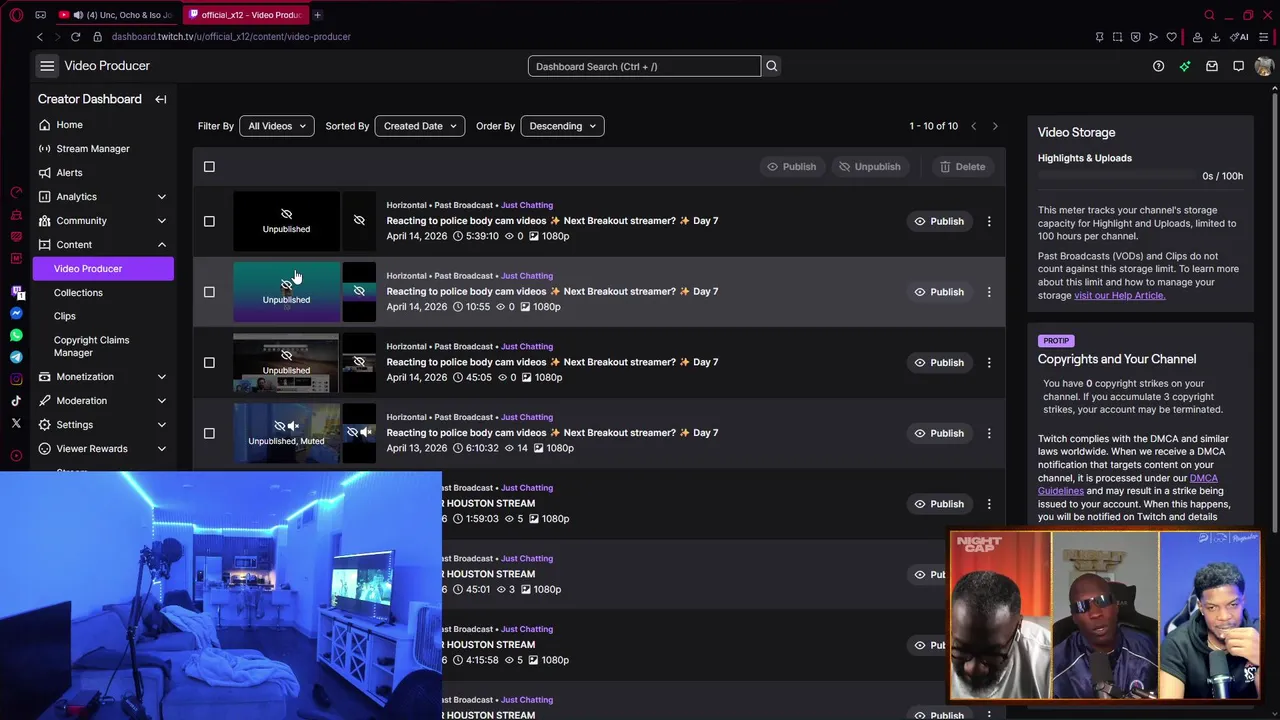1280x720 pixels.
Task: Click the snapshot capture icon in address bar
Action: (x=1117, y=37)
